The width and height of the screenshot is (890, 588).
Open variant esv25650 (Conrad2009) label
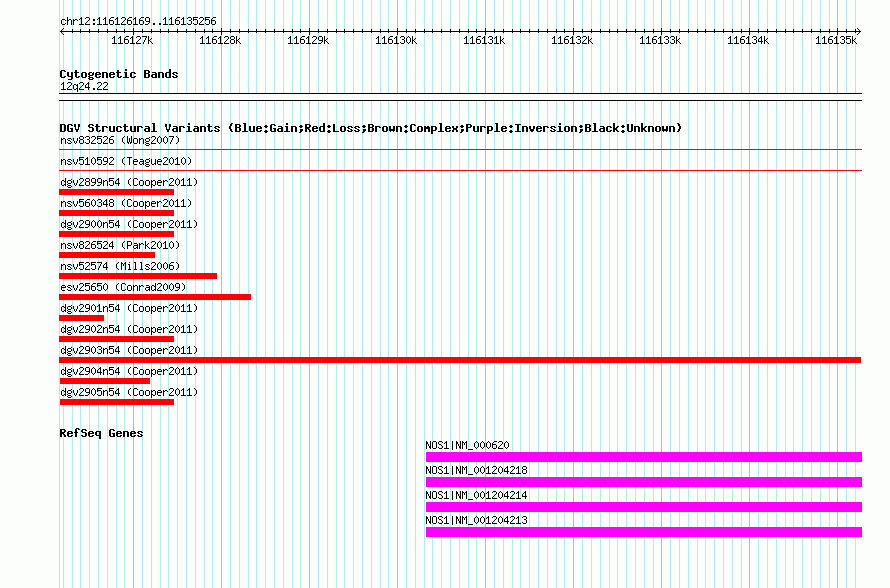point(123,287)
